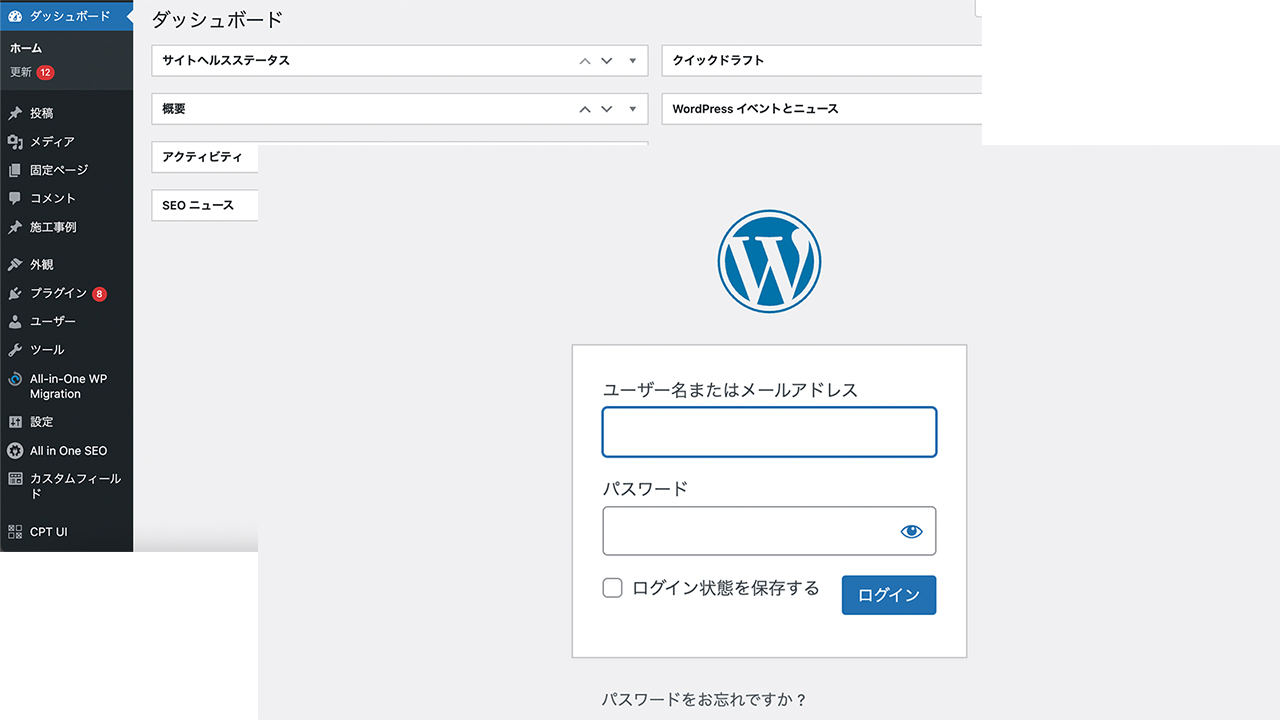The width and height of the screenshot is (1280, 720).
Task: Open 施工事例 menu item
Action: coord(66,227)
